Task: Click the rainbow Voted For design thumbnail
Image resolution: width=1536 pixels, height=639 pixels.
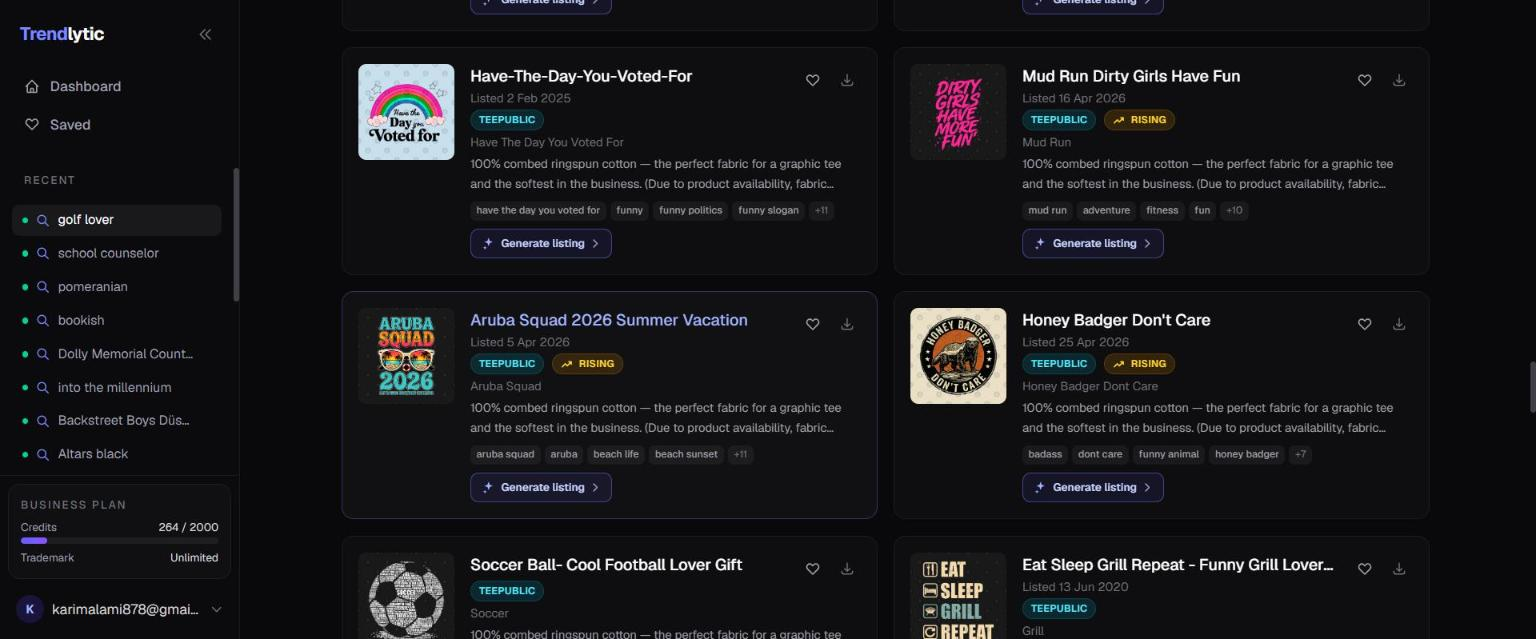Action: tap(406, 112)
